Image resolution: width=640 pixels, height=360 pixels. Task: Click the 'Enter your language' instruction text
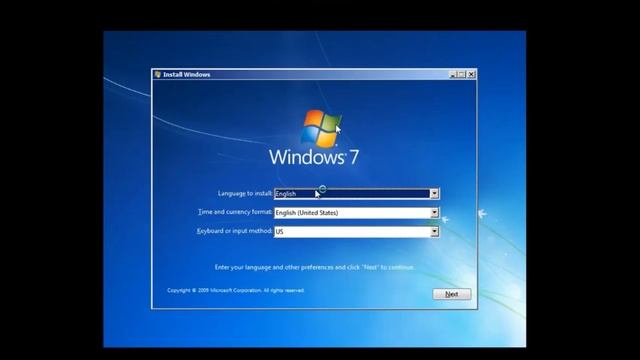314,267
